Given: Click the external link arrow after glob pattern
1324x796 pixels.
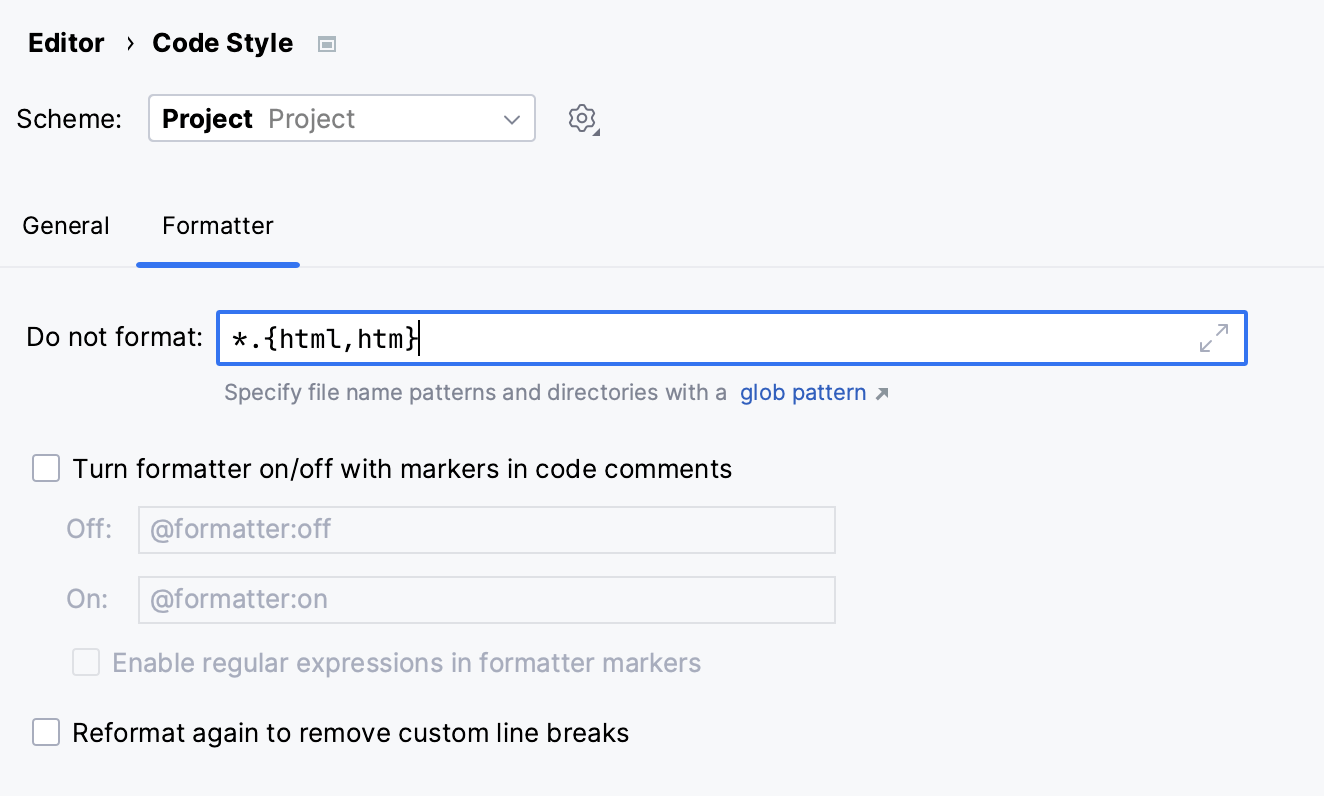Looking at the screenshot, I should click(x=881, y=394).
